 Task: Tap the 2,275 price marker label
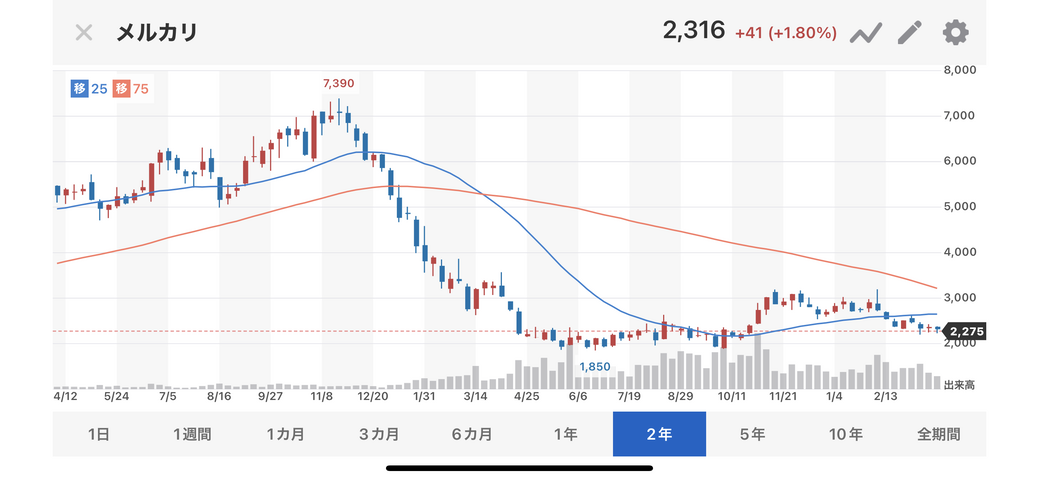(x=966, y=331)
